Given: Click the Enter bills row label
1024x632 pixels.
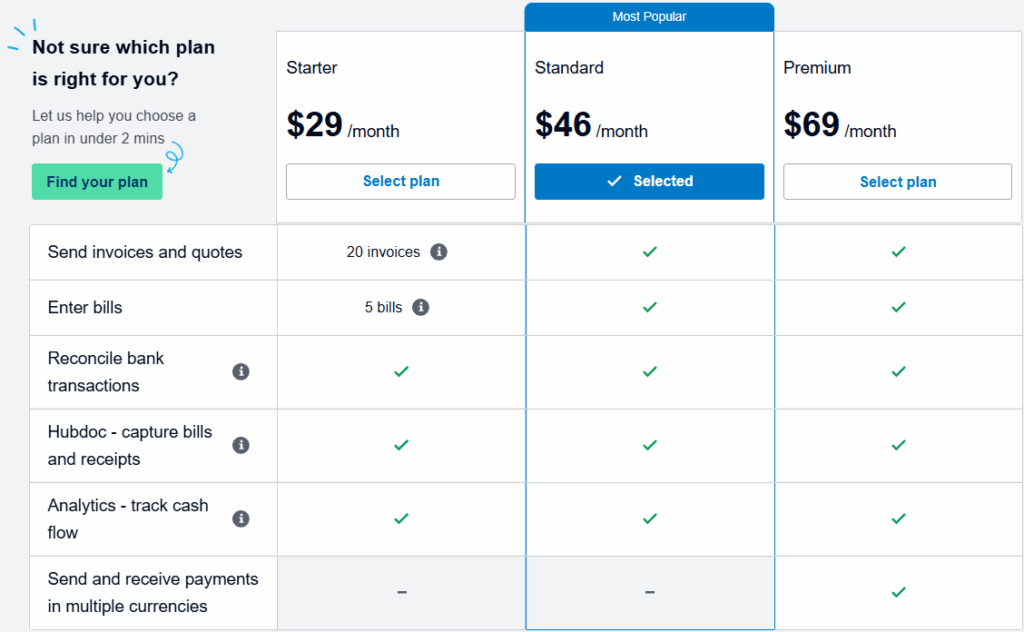Looking at the screenshot, I should tap(85, 308).
